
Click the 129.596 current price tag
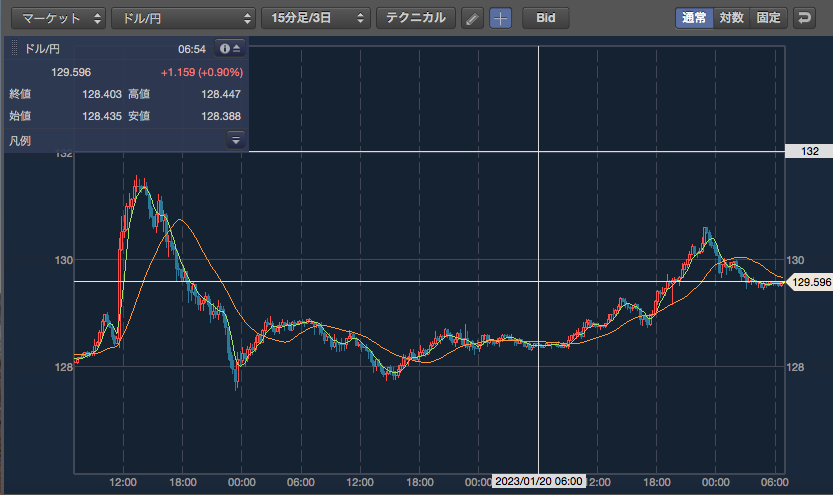pyautogui.click(x=811, y=282)
